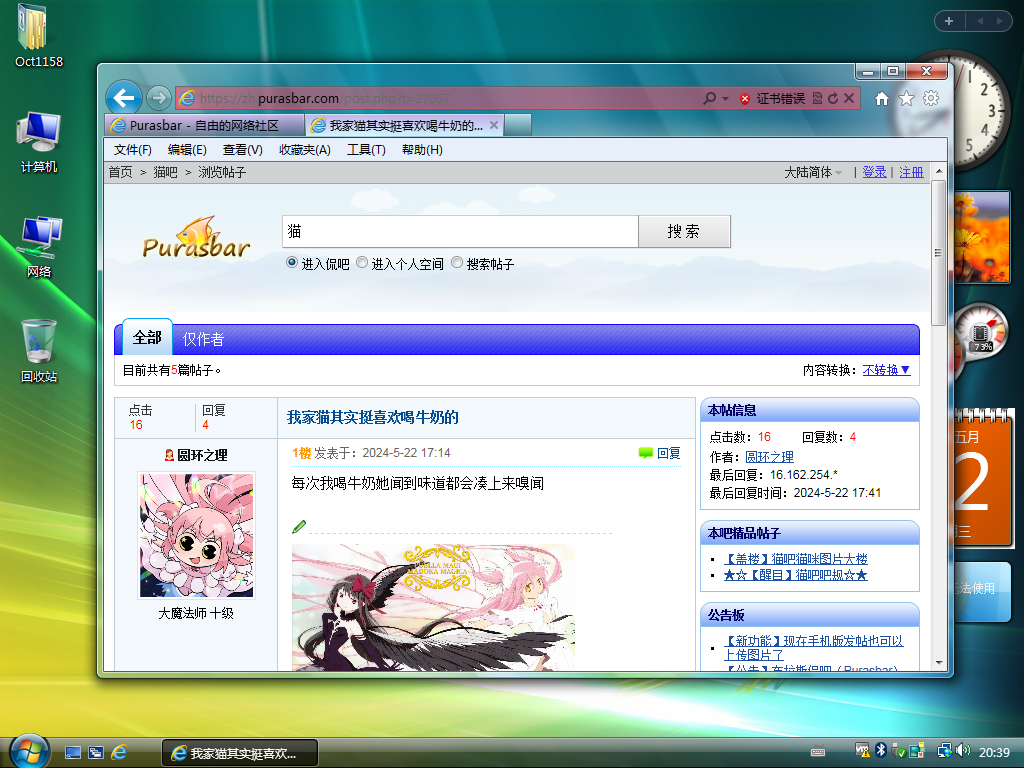
Task: Click the Show Desktop quick launch icon
Action: [72, 752]
